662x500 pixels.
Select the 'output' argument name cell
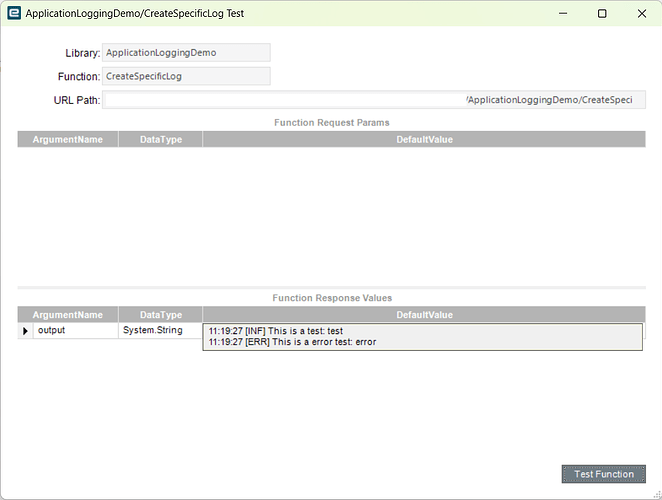pos(76,330)
